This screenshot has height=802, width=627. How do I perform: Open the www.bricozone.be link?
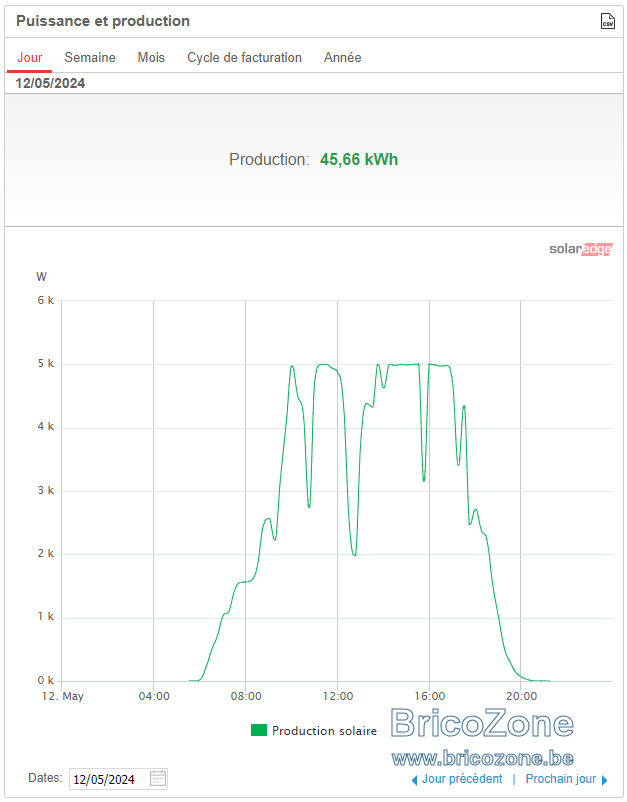pos(482,758)
